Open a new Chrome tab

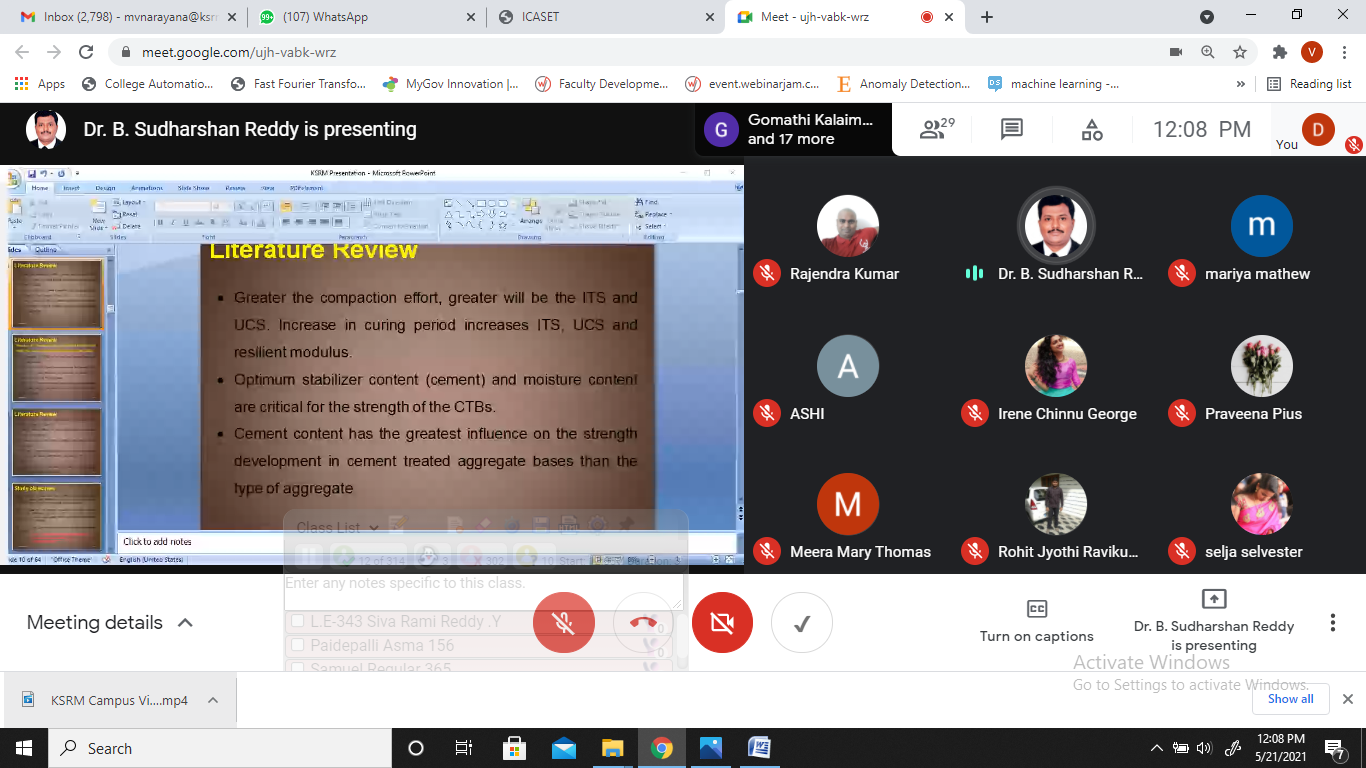tap(987, 17)
